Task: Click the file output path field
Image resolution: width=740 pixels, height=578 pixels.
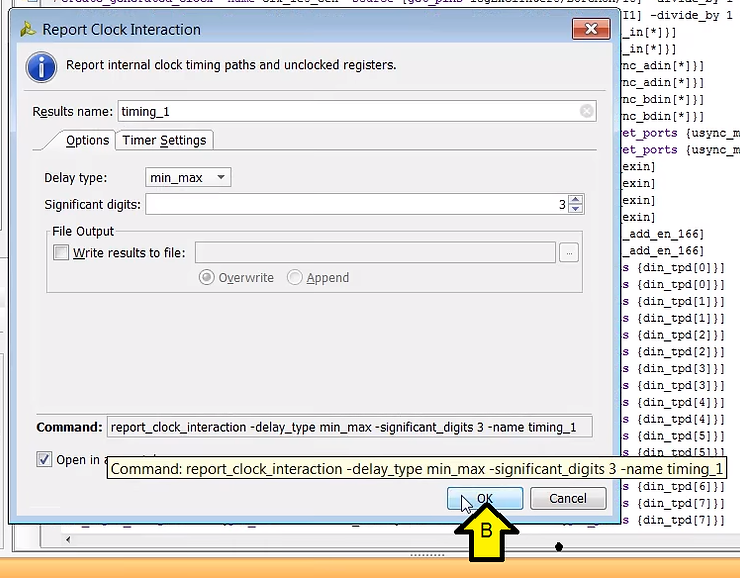Action: point(375,253)
